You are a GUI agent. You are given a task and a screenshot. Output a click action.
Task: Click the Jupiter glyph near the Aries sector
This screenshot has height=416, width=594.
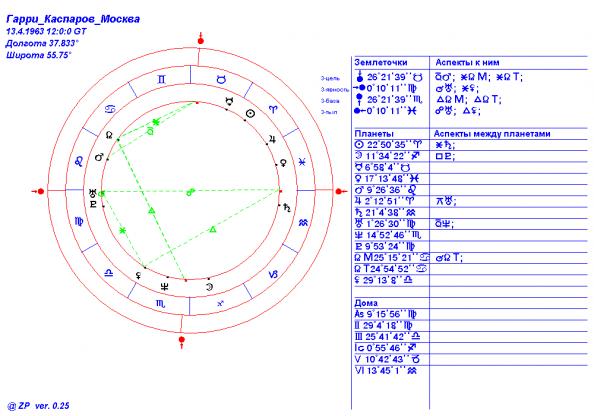click(x=272, y=140)
